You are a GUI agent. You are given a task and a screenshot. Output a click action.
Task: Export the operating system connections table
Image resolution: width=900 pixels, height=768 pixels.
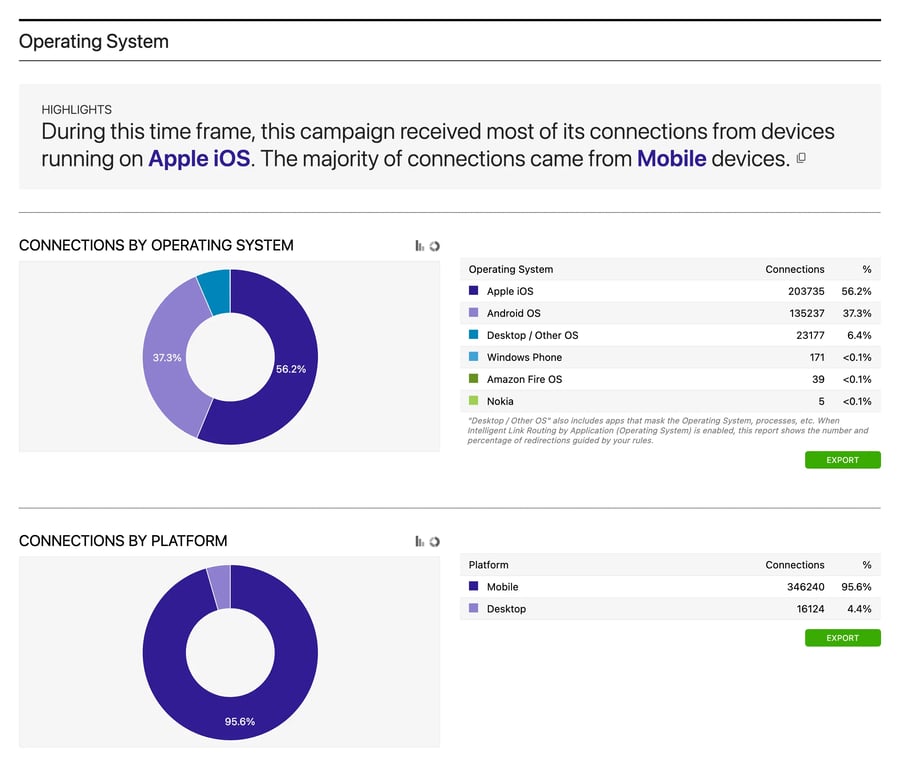(x=842, y=460)
